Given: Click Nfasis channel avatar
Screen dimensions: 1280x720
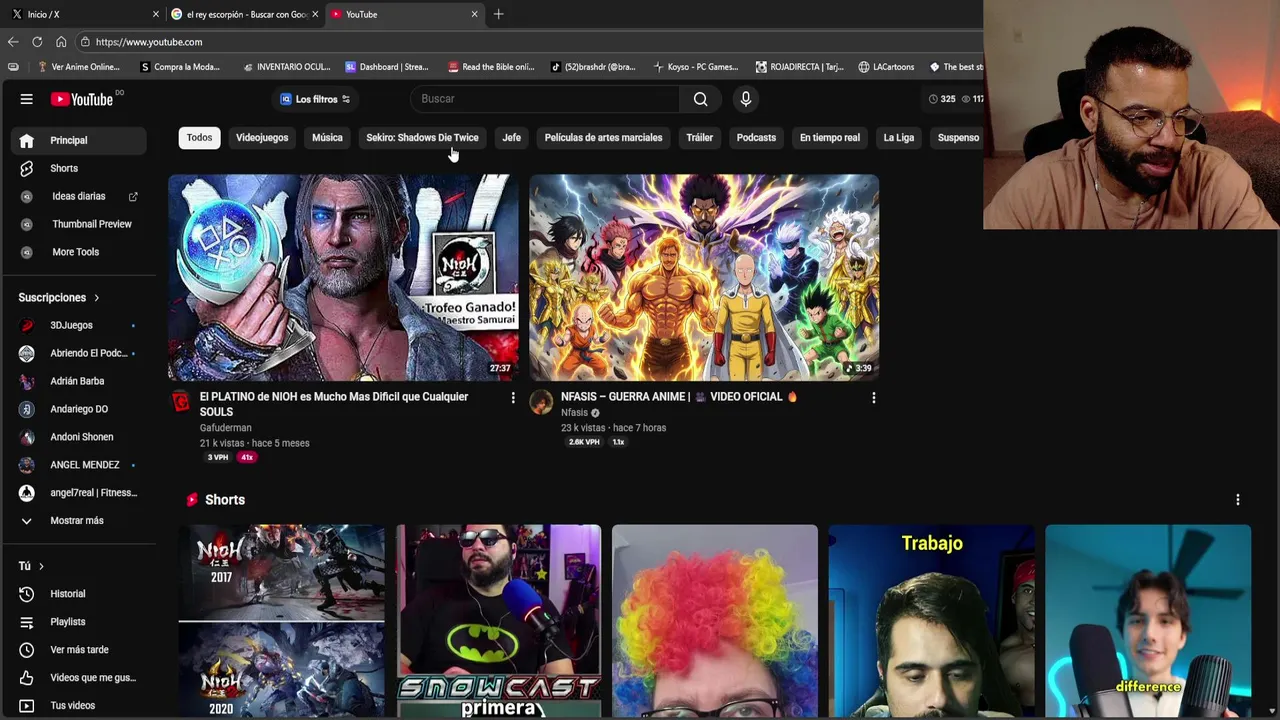Looking at the screenshot, I should (x=541, y=402).
